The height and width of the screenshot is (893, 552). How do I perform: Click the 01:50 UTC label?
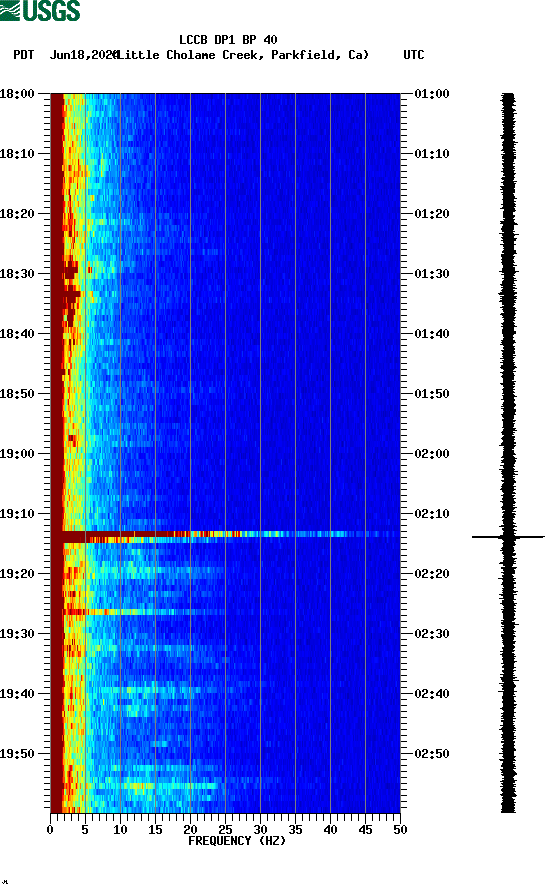[x=432, y=394]
